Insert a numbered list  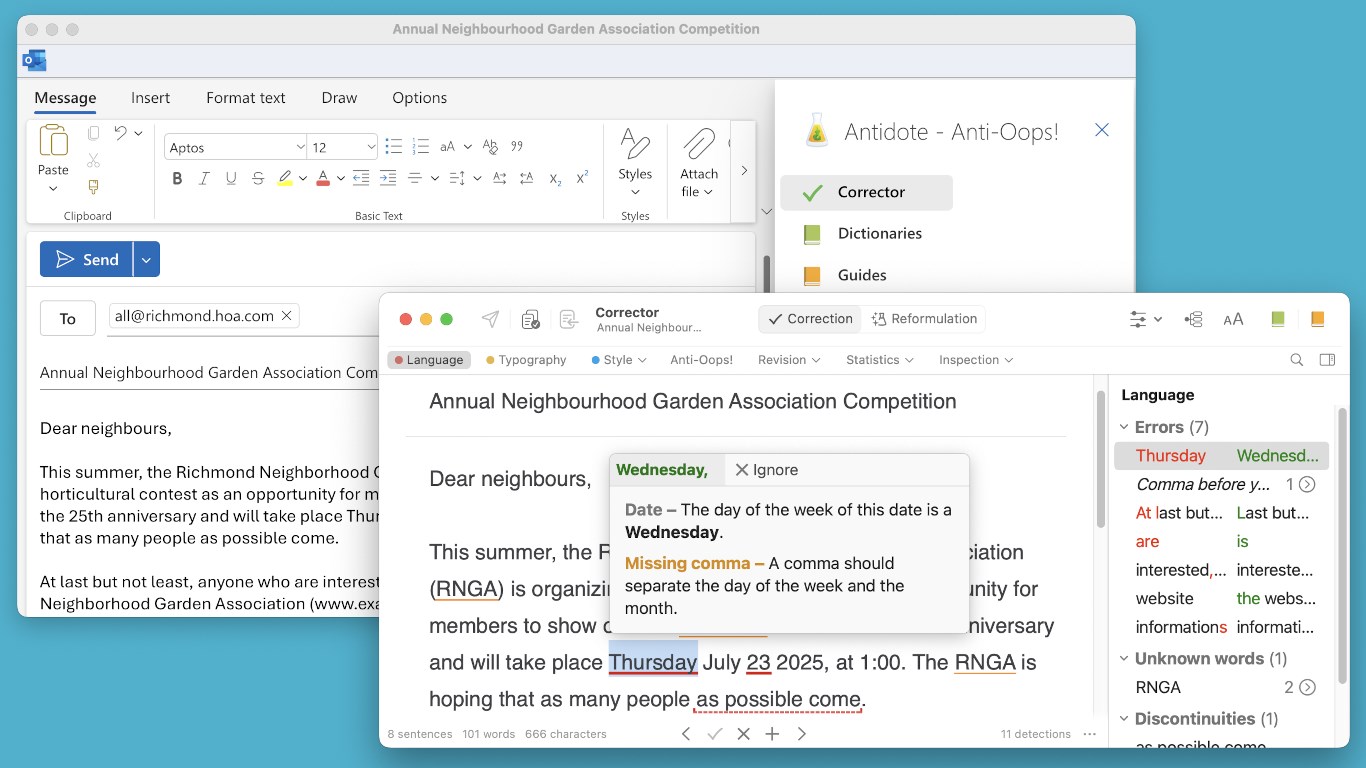[420, 147]
